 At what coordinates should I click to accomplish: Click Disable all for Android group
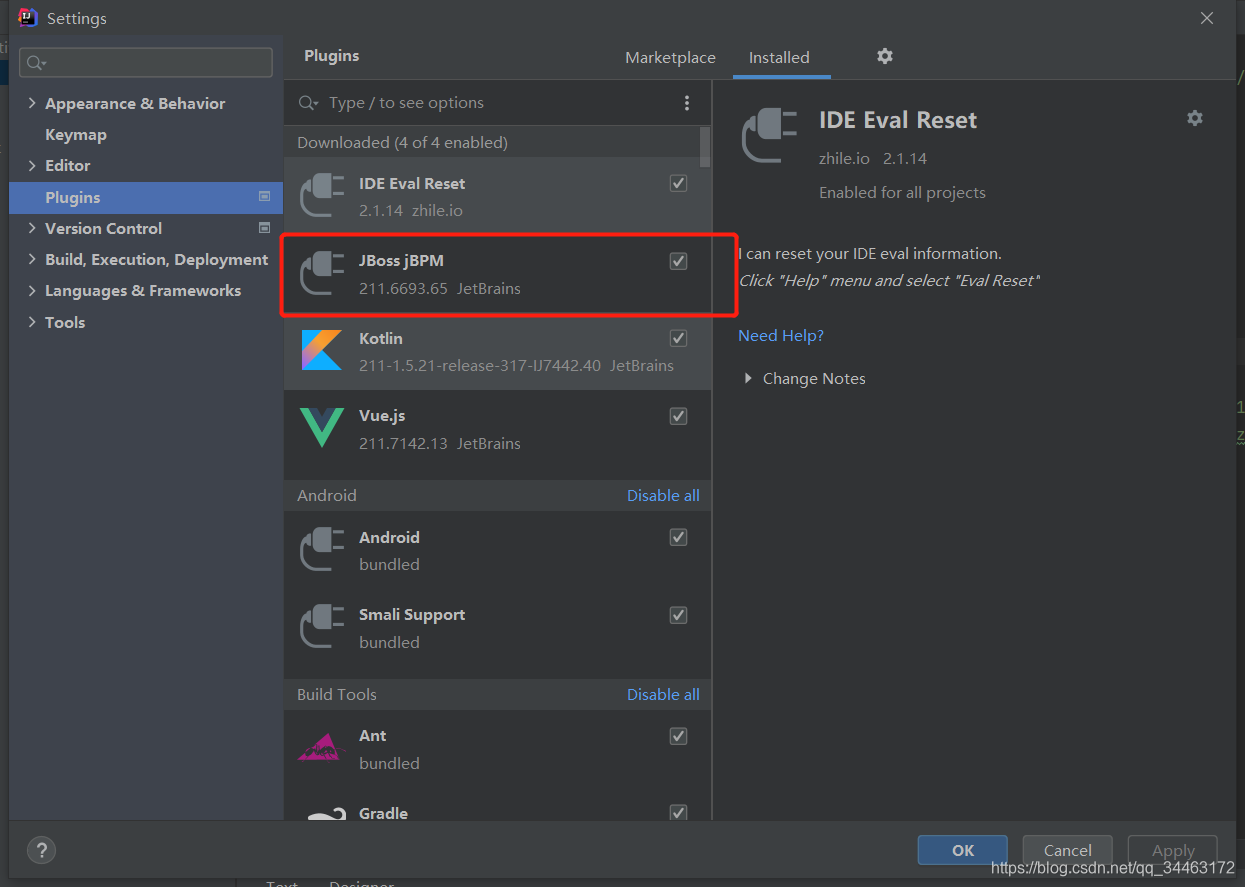663,496
